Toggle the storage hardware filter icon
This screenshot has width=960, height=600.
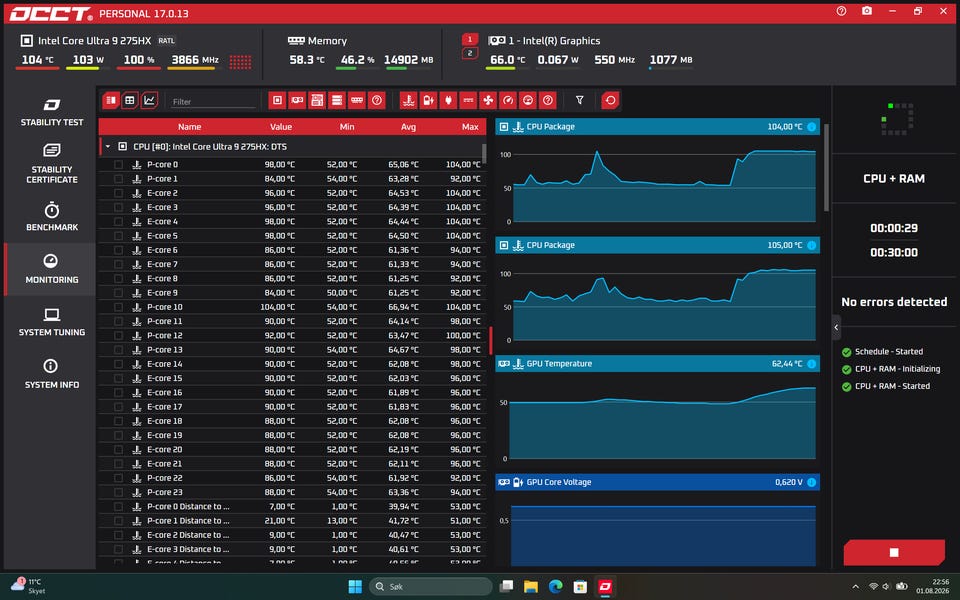337,100
